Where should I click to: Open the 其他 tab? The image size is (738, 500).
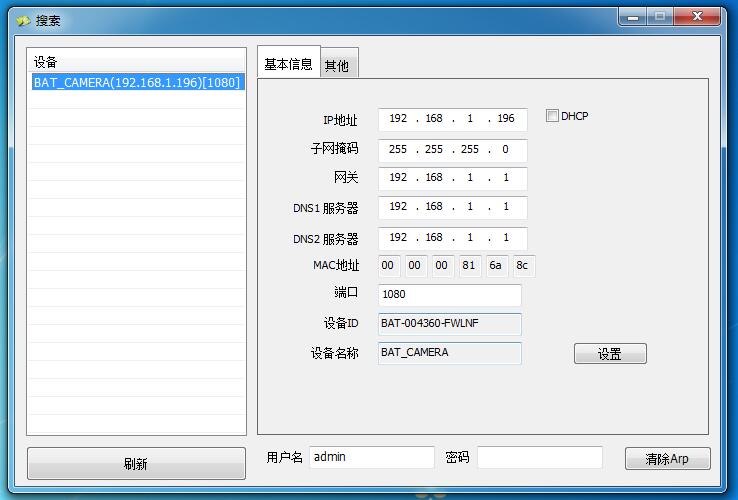339,65
